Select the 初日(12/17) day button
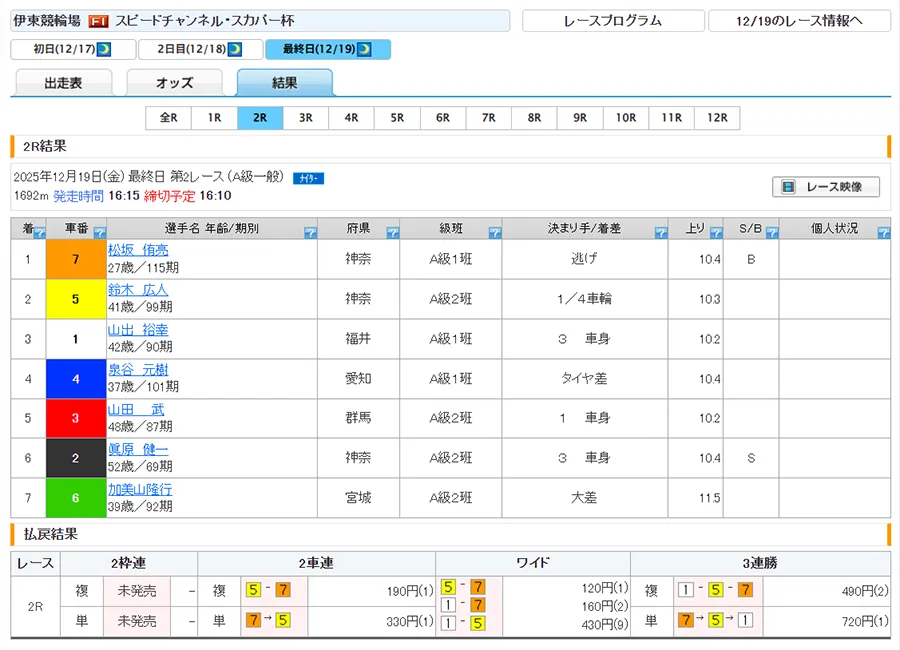Viewport: 900px width, 650px height. [x=70, y=49]
